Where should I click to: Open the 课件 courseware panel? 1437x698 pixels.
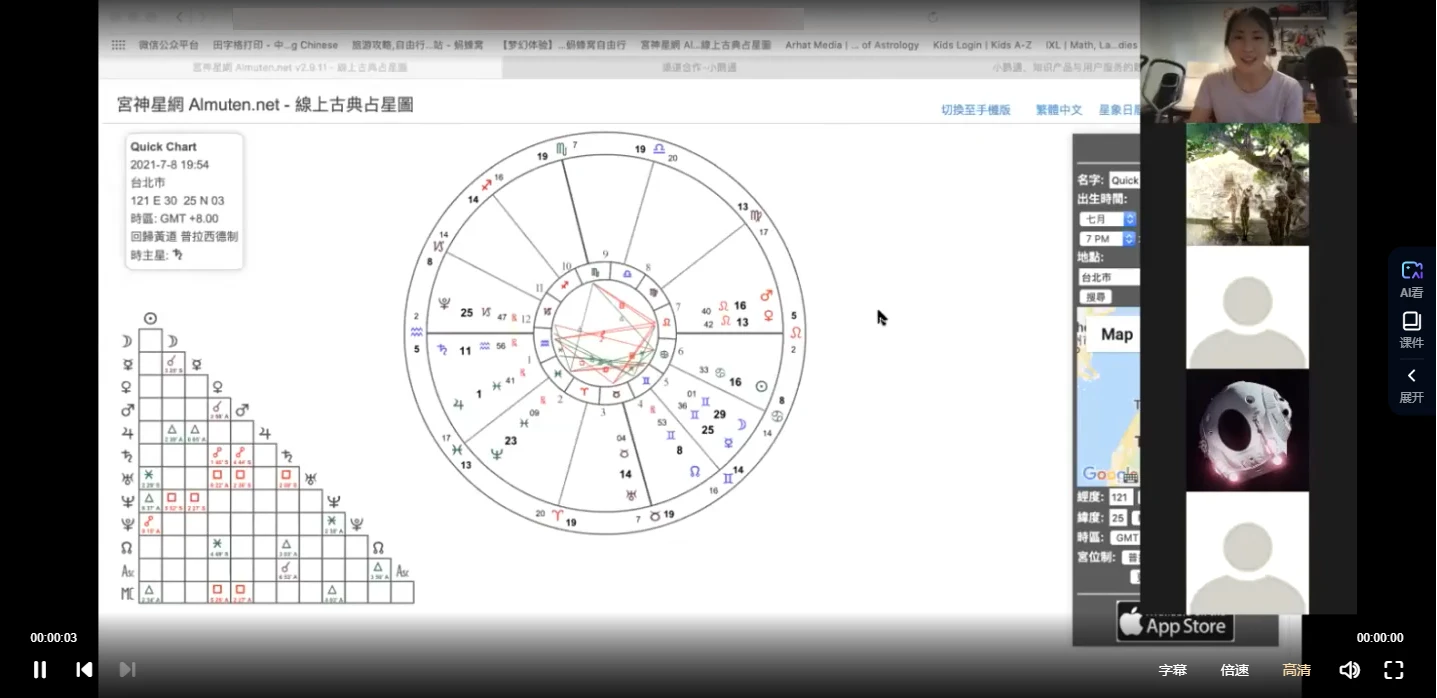click(x=1412, y=330)
